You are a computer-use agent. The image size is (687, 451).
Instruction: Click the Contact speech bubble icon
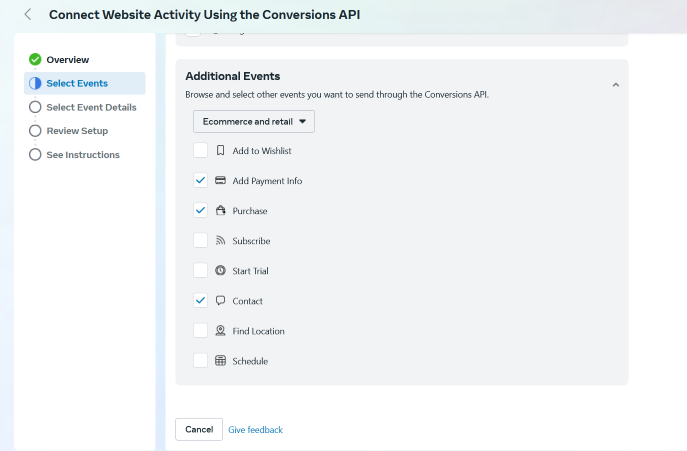tap(220, 301)
